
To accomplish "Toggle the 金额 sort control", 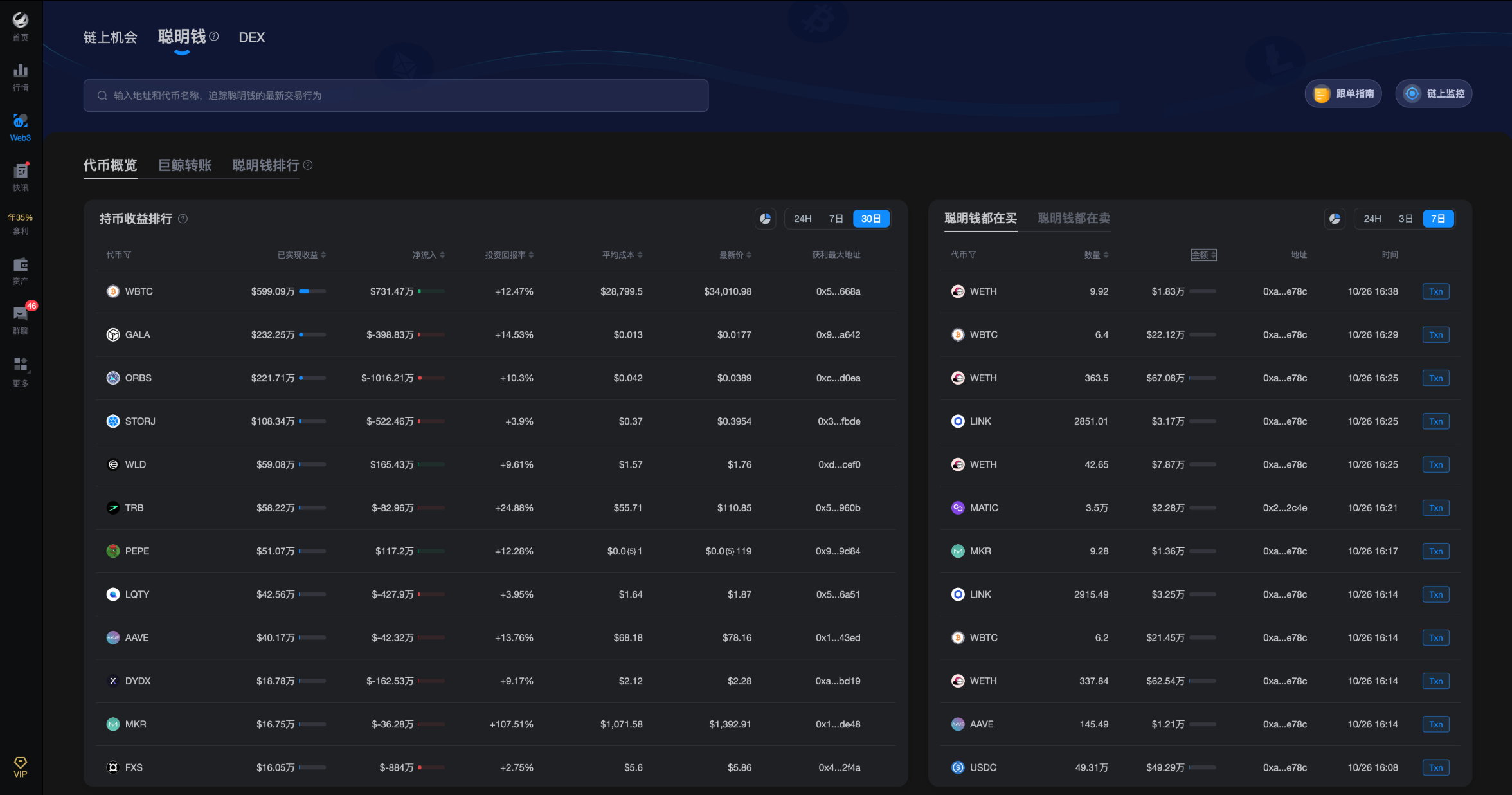I will click(1204, 254).
